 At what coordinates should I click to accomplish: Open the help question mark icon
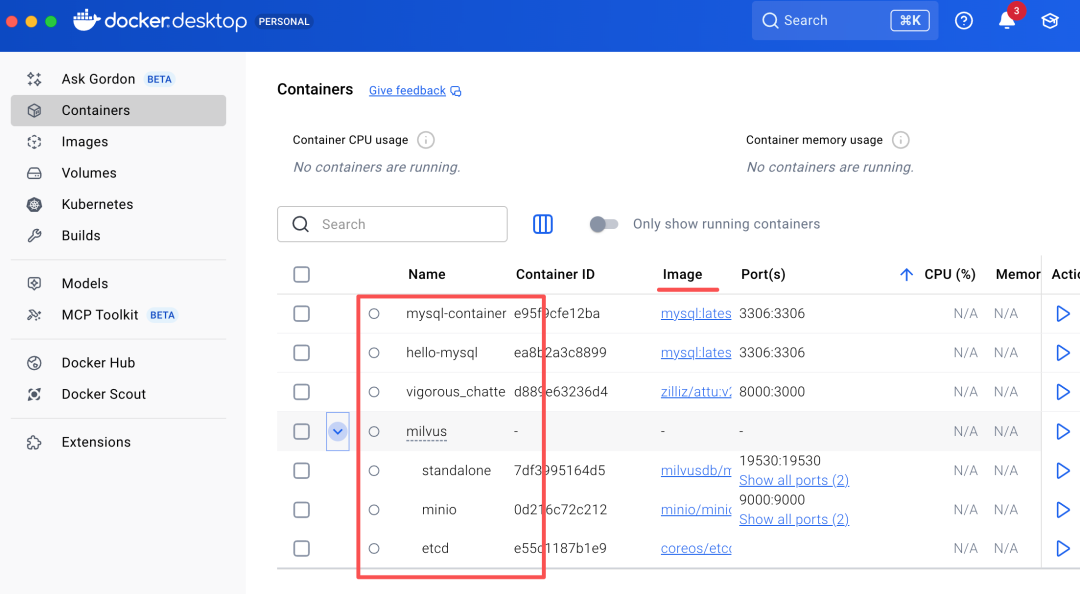coord(964,21)
